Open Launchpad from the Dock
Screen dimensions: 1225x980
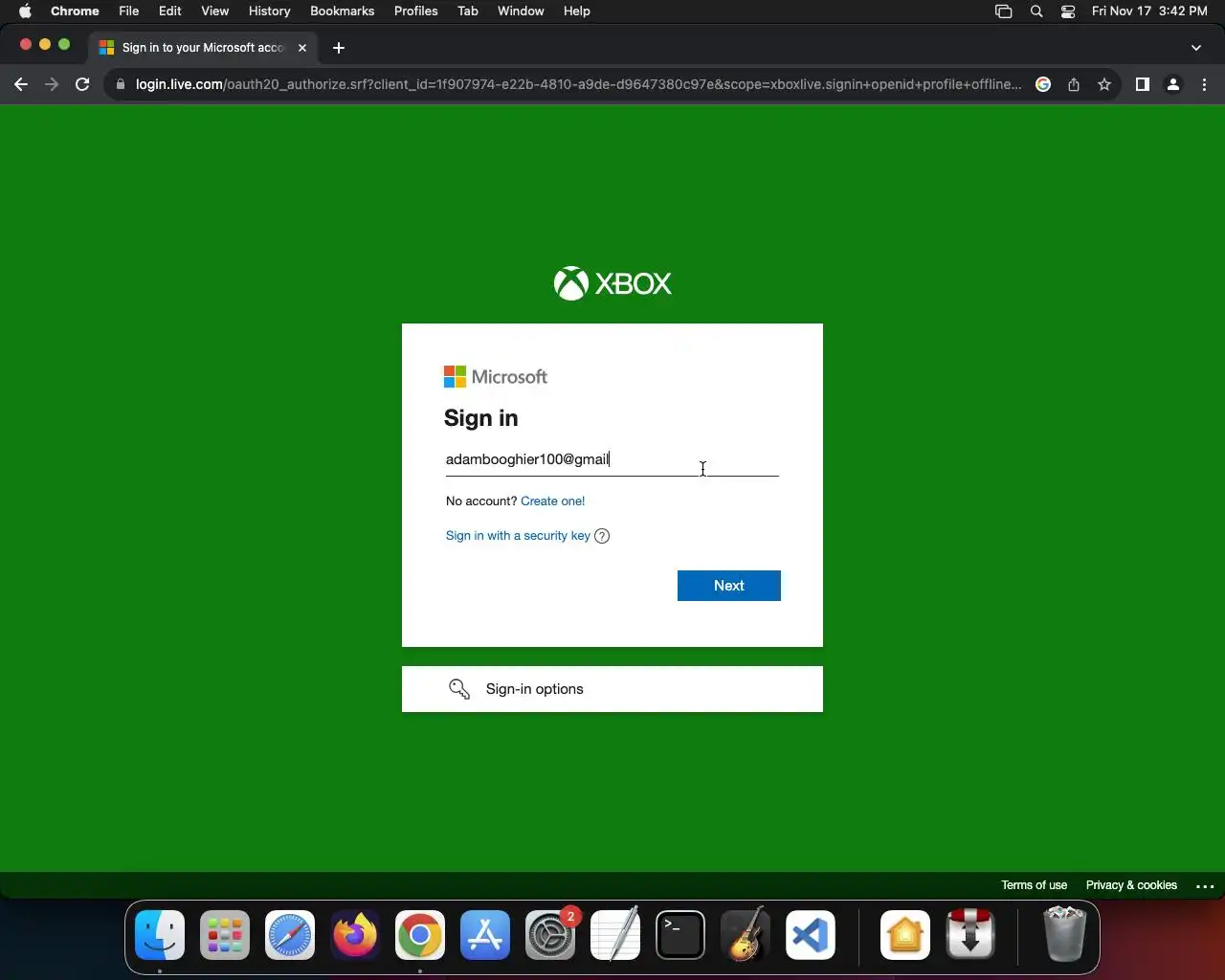tap(225, 936)
